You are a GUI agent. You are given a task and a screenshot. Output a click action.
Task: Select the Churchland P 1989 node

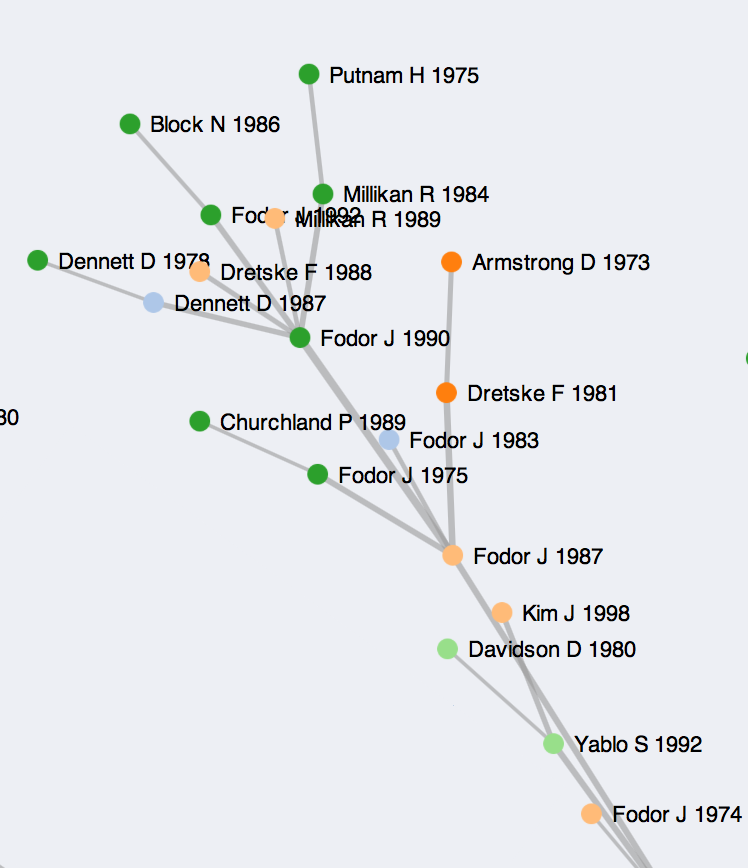click(x=199, y=421)
